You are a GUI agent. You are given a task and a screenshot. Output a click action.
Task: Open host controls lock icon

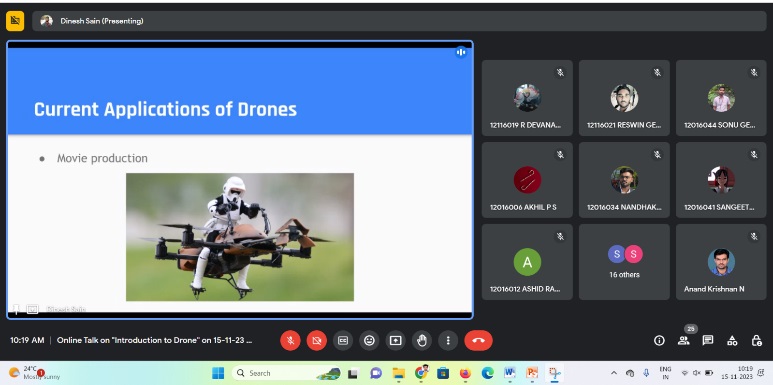[757, 341]
